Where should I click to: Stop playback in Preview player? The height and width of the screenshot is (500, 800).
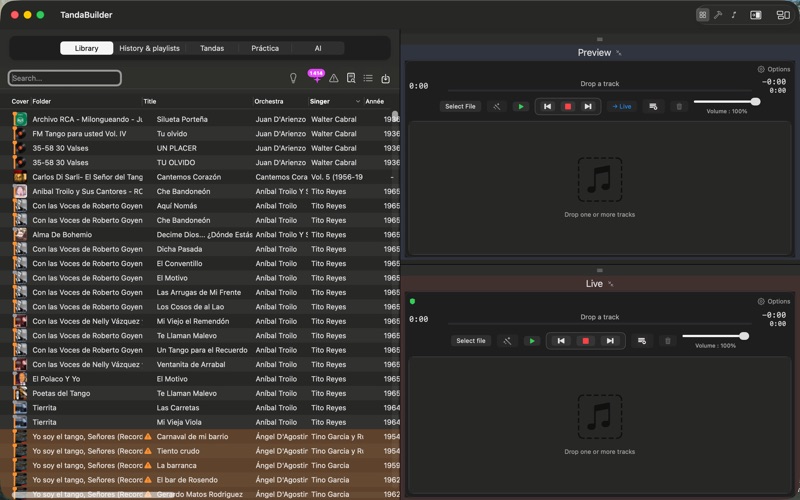567,107
